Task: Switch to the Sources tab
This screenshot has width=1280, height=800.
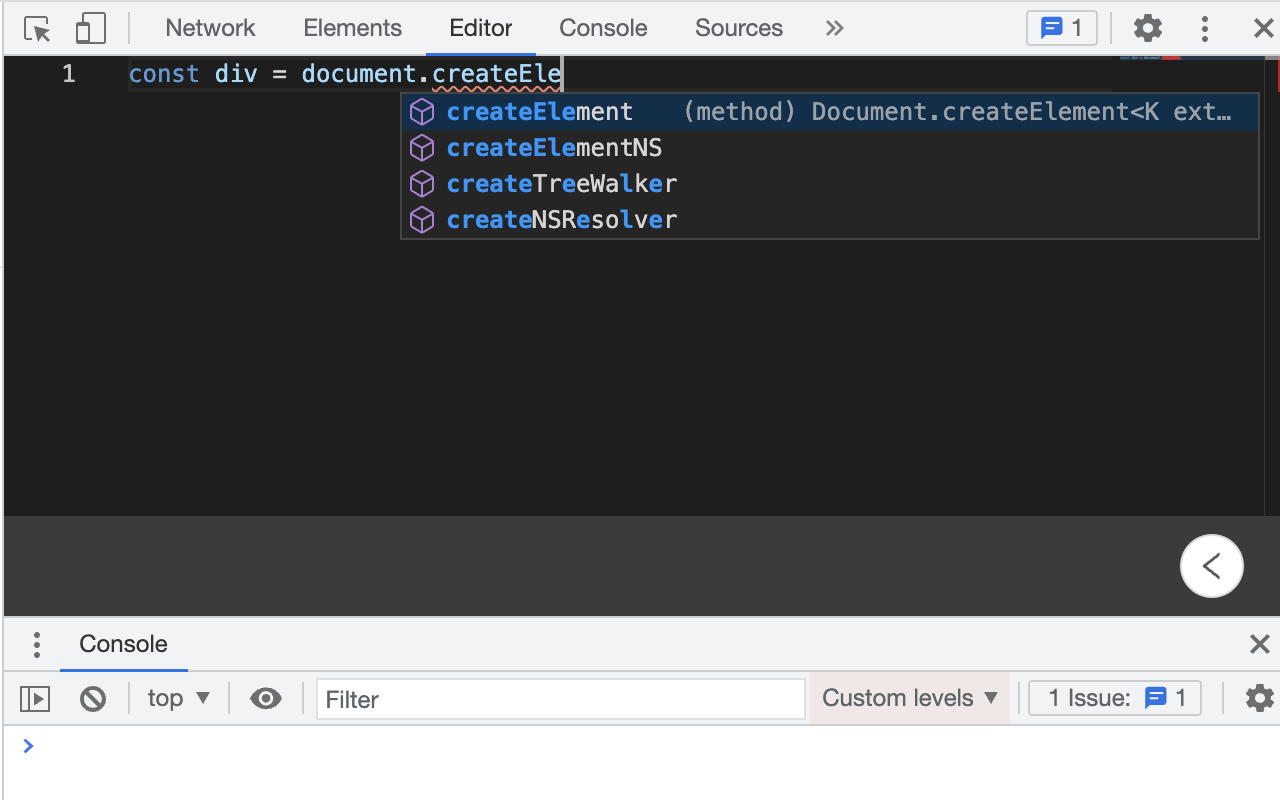Action: 738,28
